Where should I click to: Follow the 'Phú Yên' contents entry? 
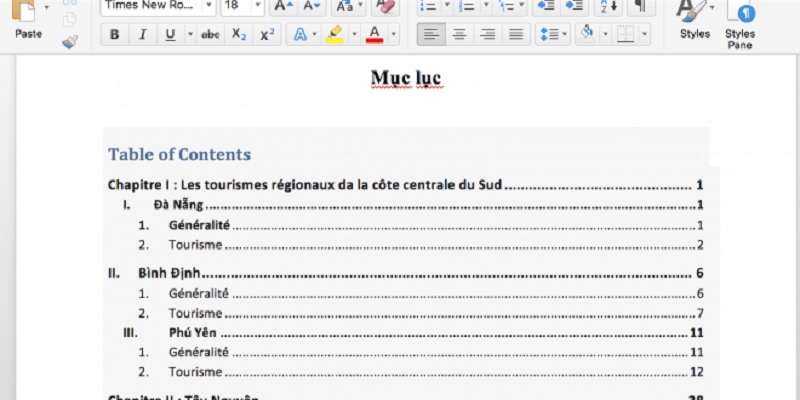413,333
